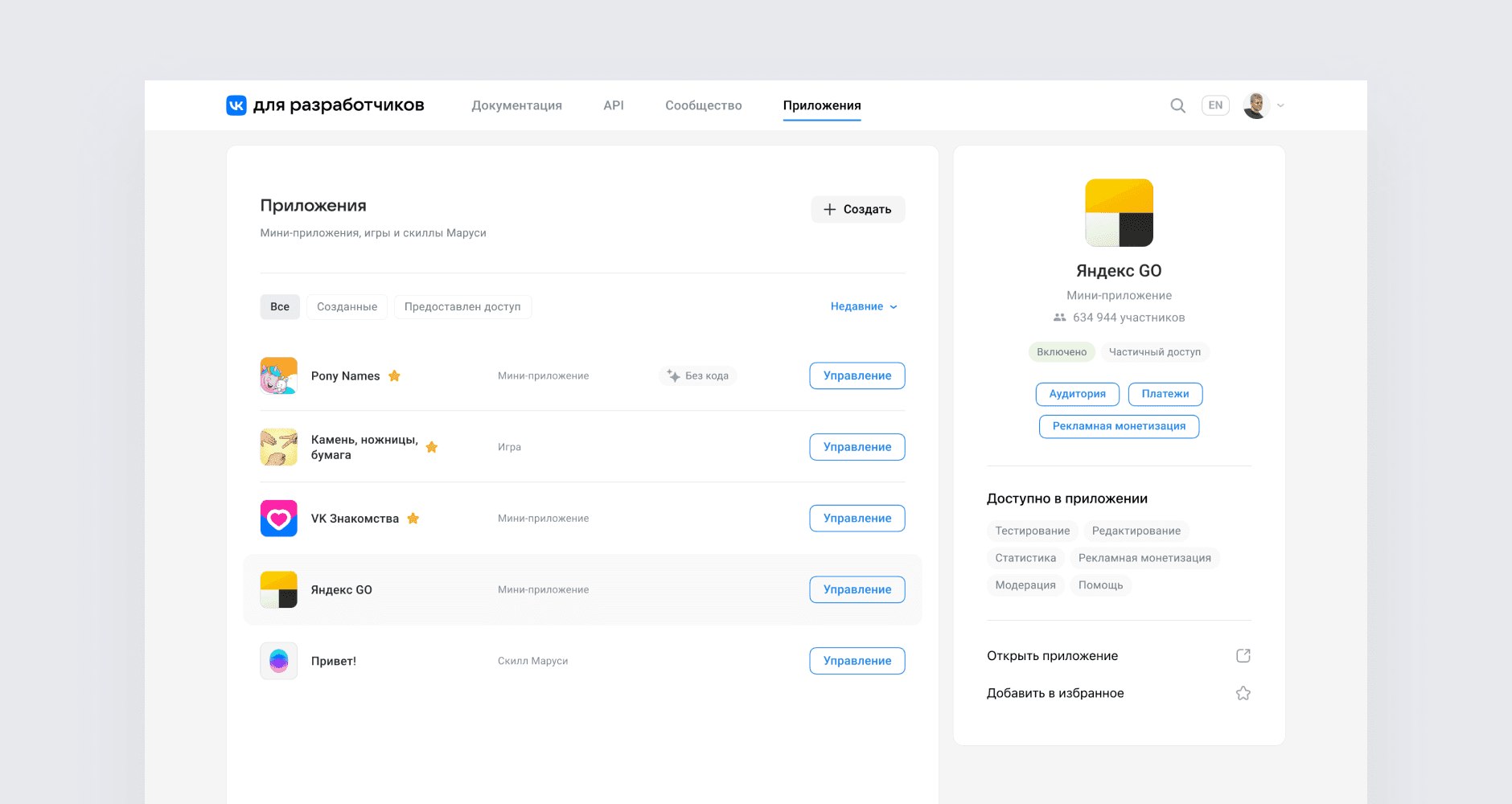The width and height of the screenshot is (1512, 804).
Task: Click the open-in-new-window icon
Action: pyautogui.click(x=1243, y=656)
